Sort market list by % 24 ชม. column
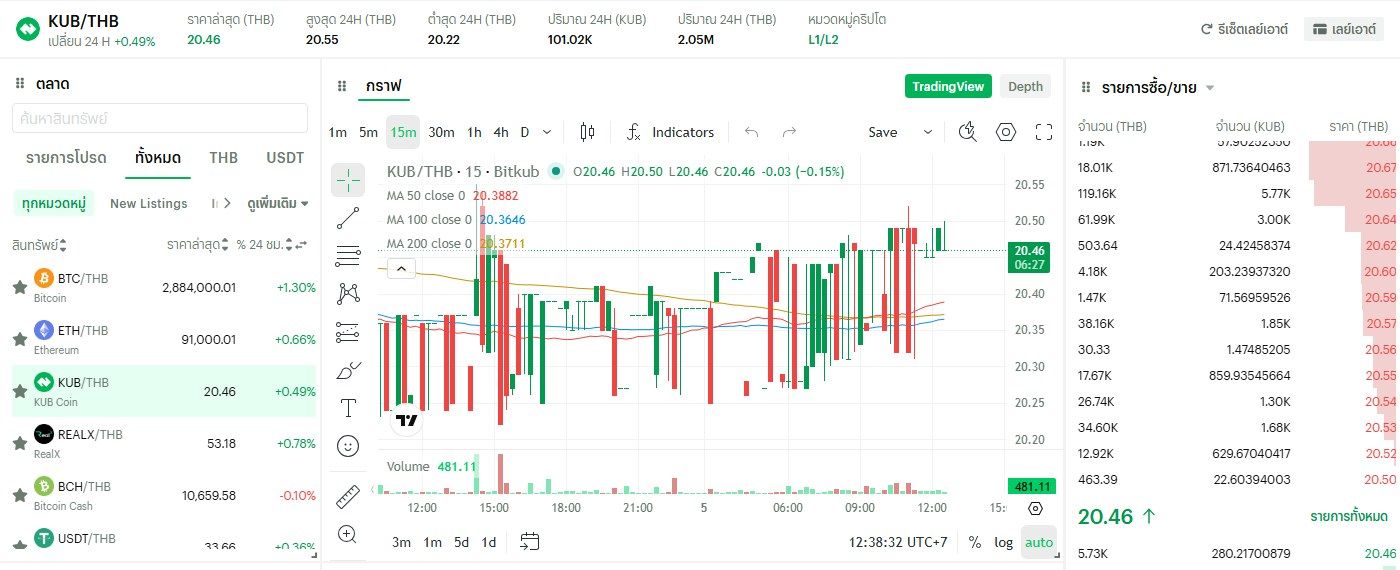 point(265,245)
